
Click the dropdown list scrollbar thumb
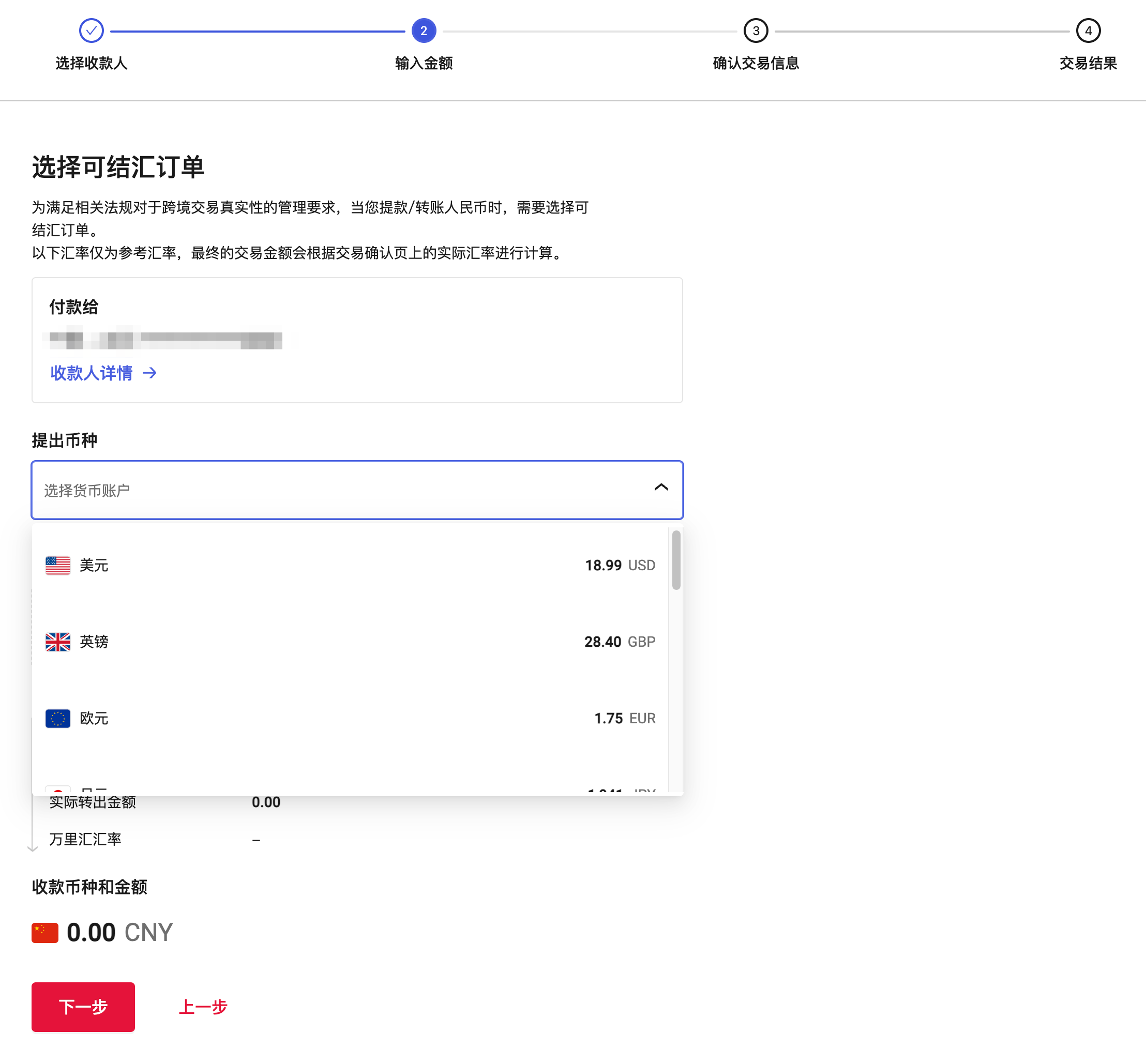[676, 560]
